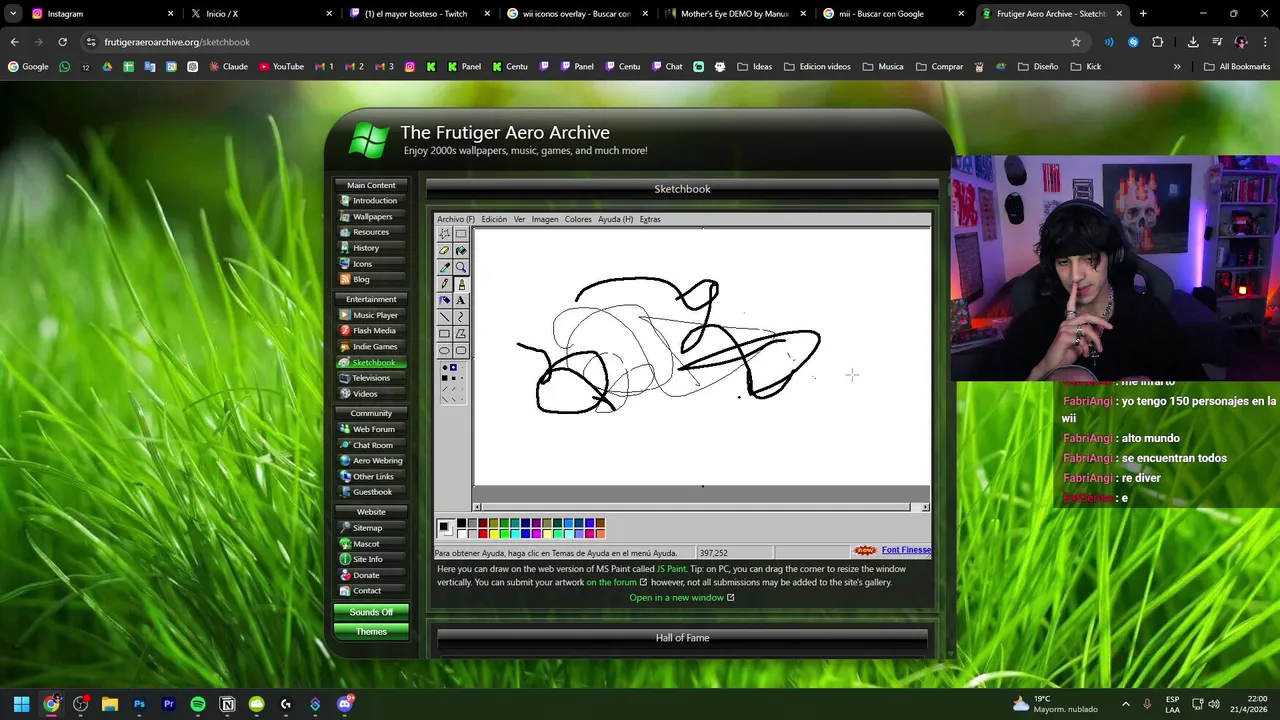
Task: Select the Polygon shape tool
Action: coord(461,333)
